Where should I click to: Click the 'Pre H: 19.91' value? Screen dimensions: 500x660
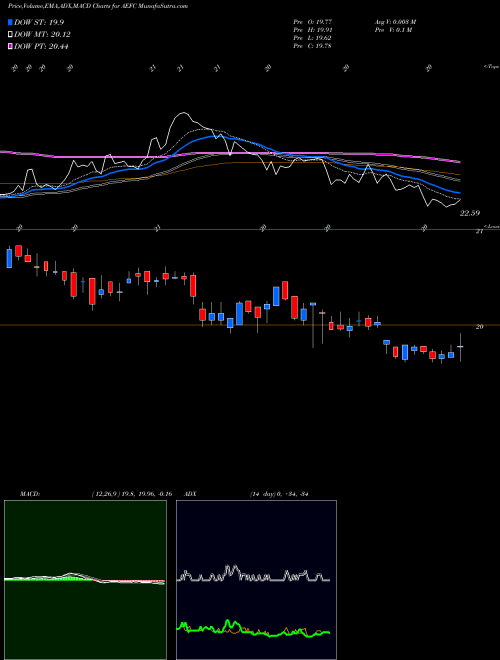click(x=312, y=30)
